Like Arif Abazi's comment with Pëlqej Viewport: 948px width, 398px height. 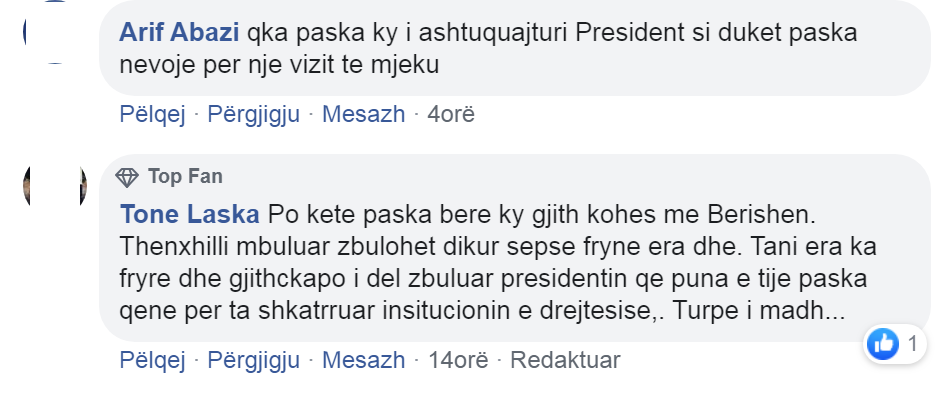pyautogui.click(x=152, y=114)
